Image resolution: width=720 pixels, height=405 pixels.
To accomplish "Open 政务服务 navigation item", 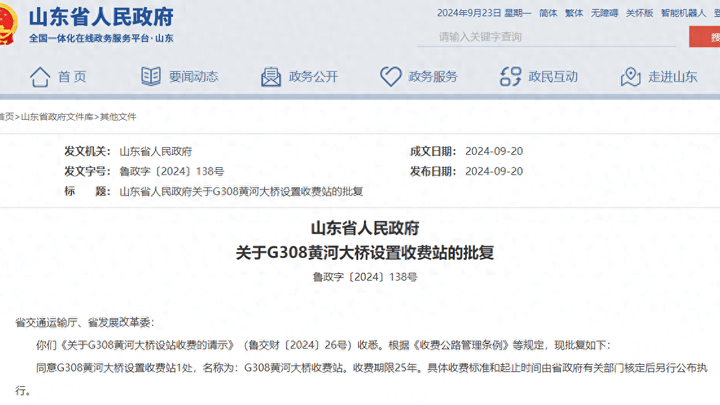I will click(x=433, y=77).
